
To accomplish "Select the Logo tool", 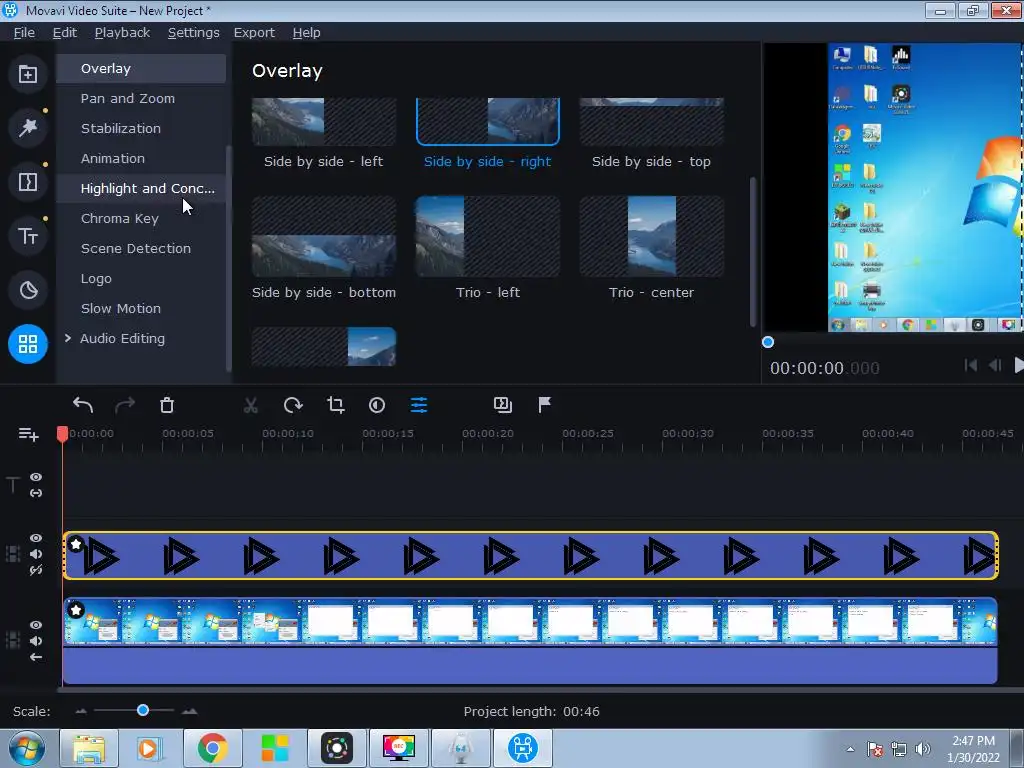I will pos(141,279).
